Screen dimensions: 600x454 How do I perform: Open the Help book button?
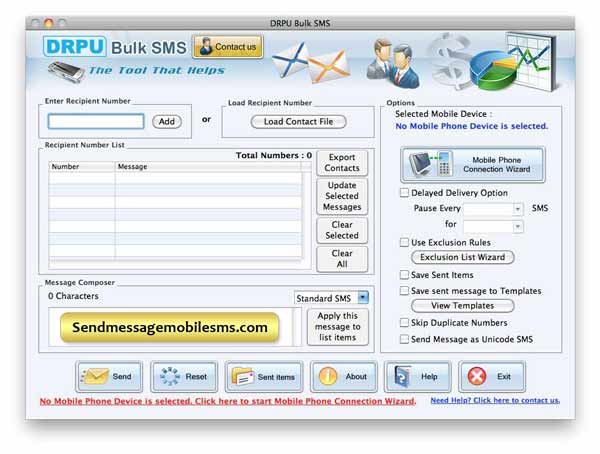click(x=418, y=377)
